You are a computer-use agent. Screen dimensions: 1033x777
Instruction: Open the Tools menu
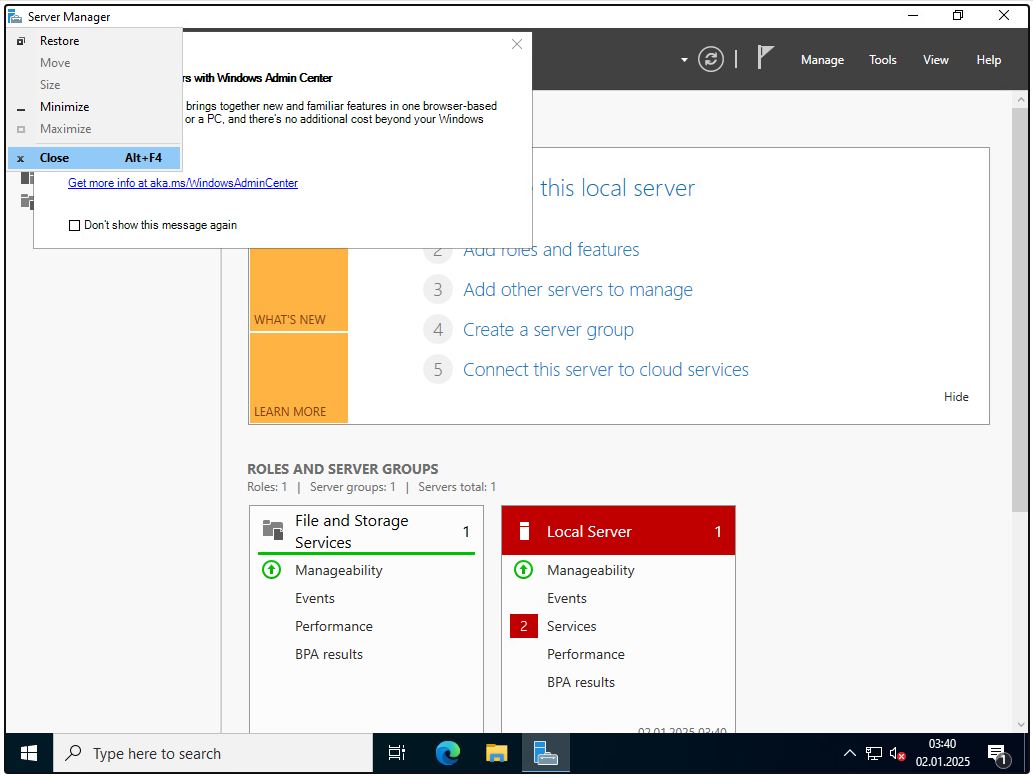tap(882, 60)
